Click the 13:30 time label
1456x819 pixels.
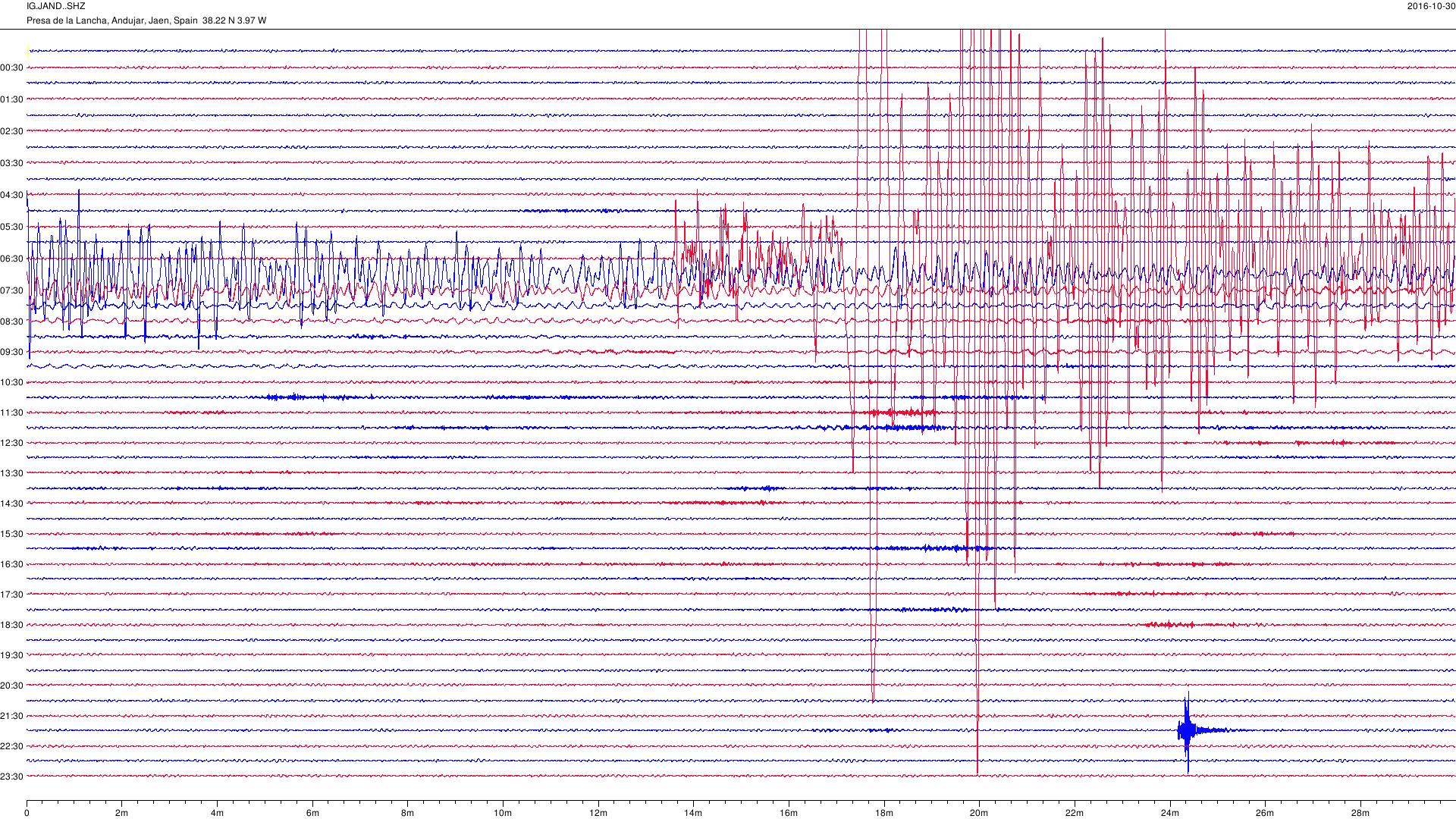11,474
